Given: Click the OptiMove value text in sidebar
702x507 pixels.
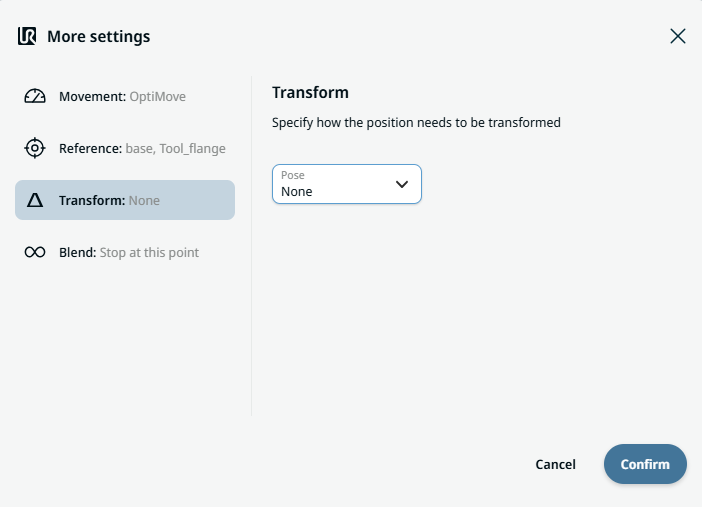Looking at the screenshot, I should pyautogui.click(x=157, y=97).
